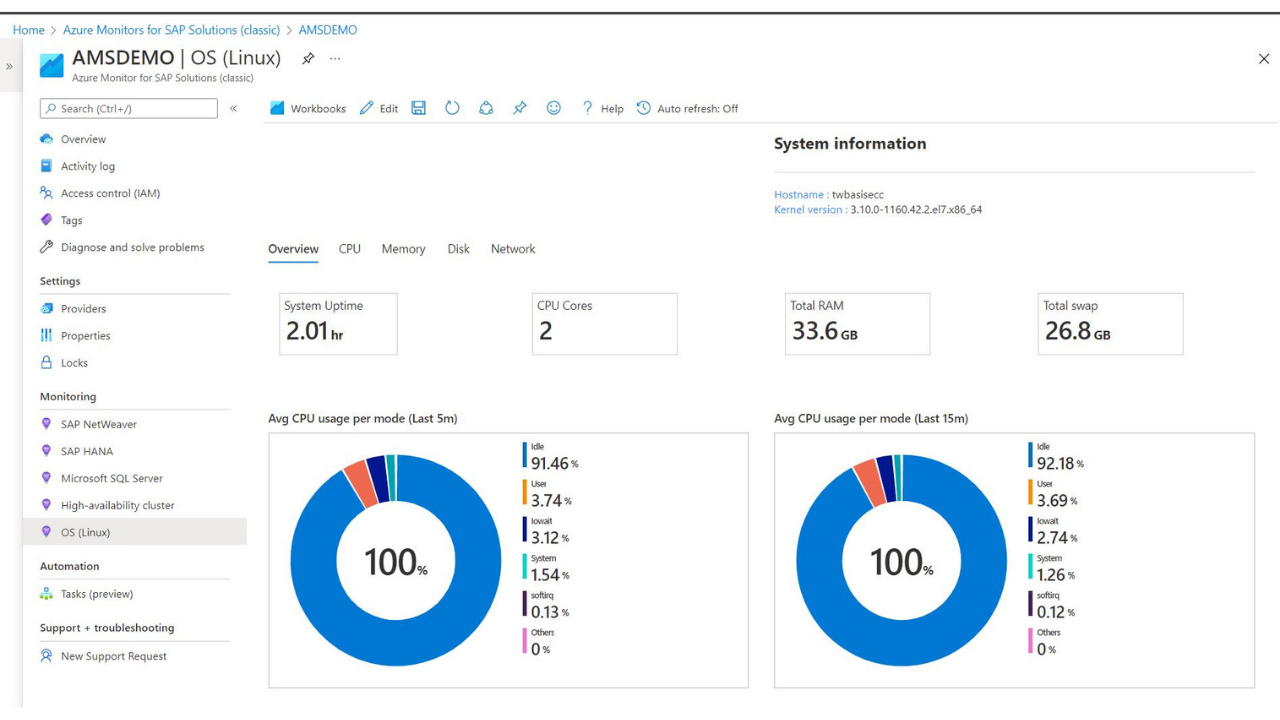Click the Locks padlock icon
Screen dimensions: 1280x720
[46, 363]
